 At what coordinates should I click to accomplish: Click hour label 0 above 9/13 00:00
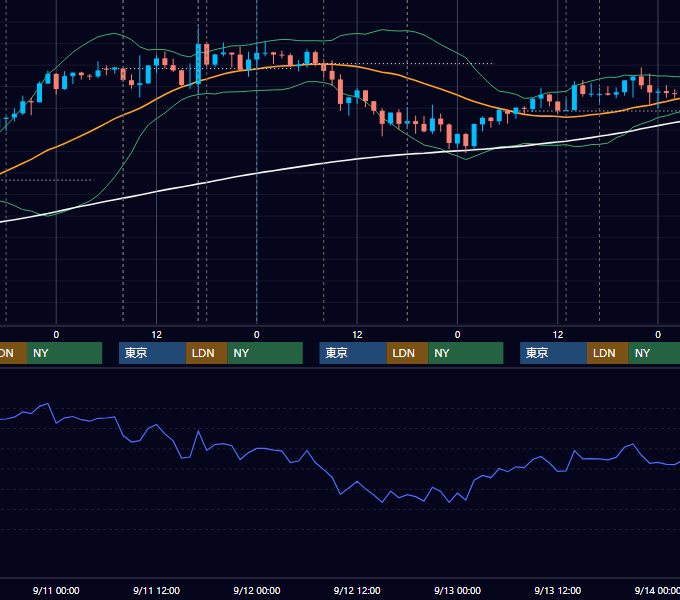click(458, 335)
